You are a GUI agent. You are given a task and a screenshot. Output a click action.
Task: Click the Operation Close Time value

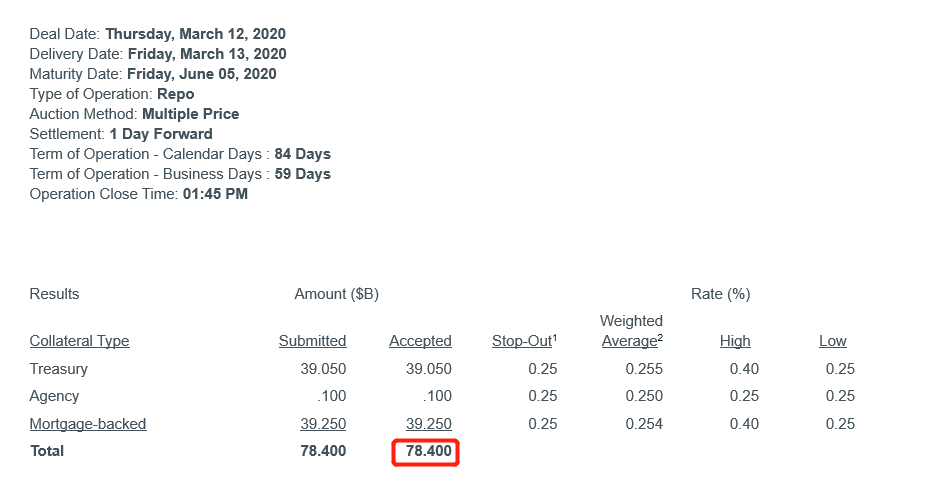pos(215,194)
